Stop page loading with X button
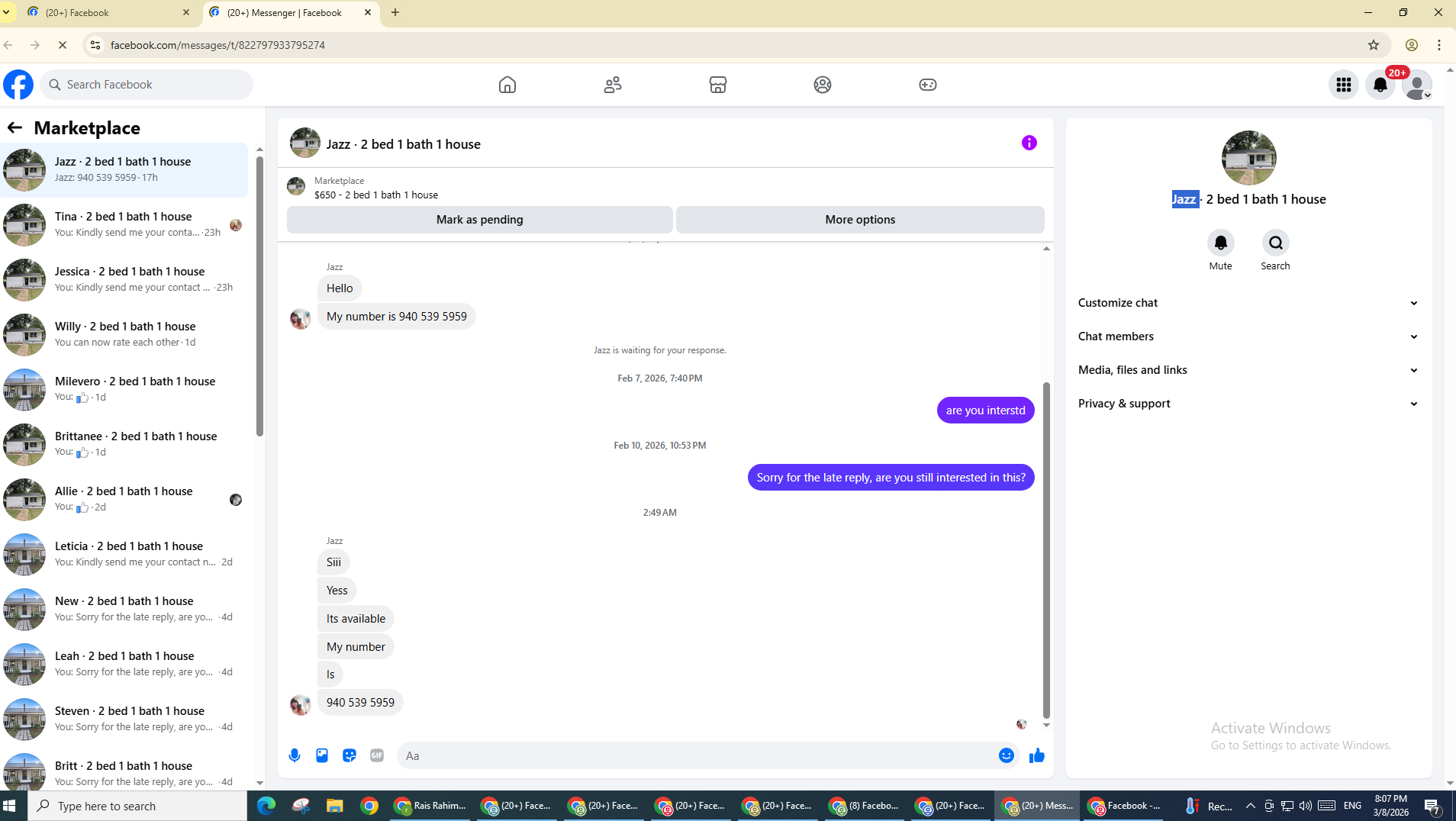The height and width of the screenshot is (821, 1456). click(x=63, y=45)
